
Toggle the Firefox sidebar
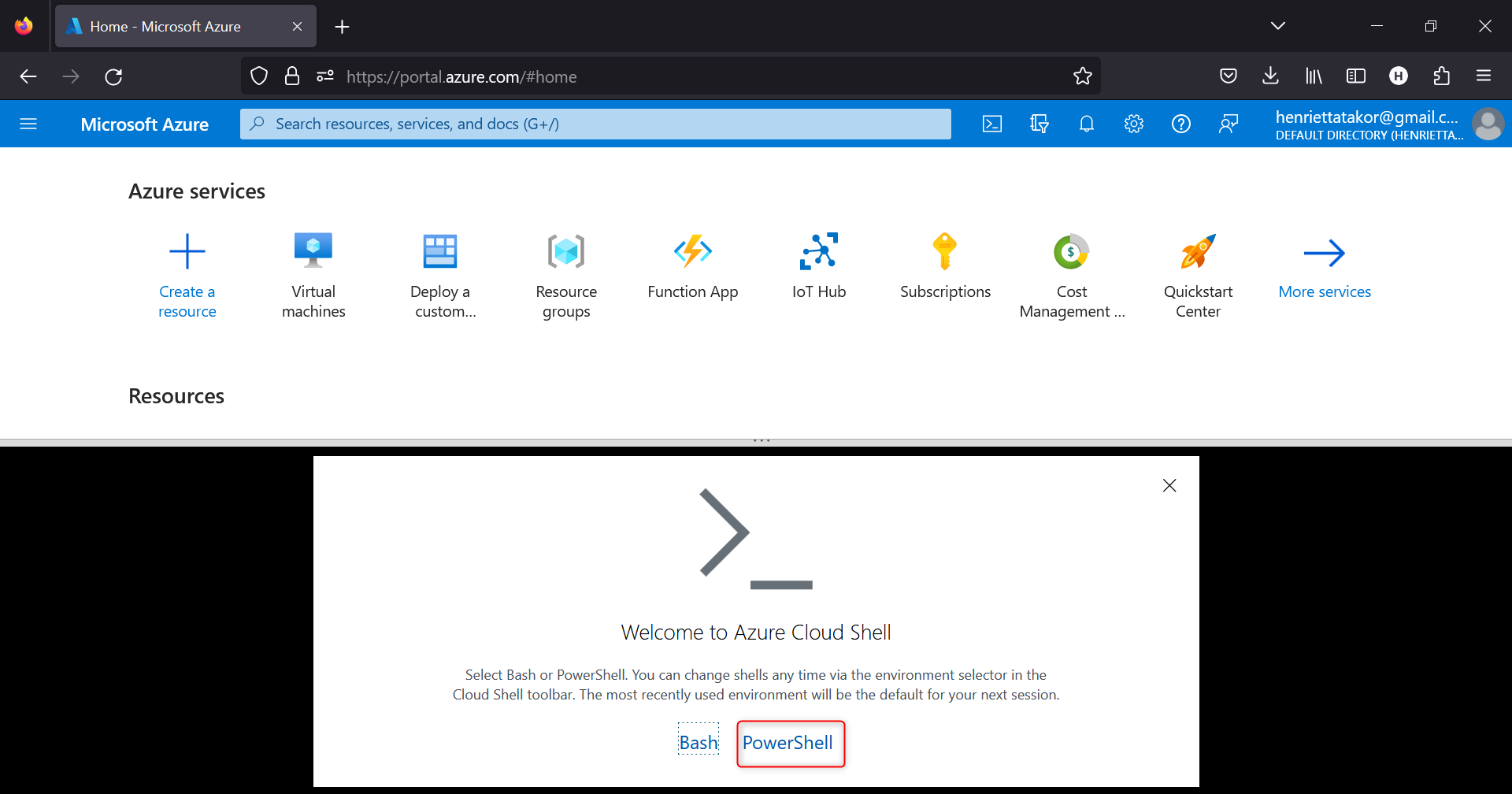[1356, 76]
